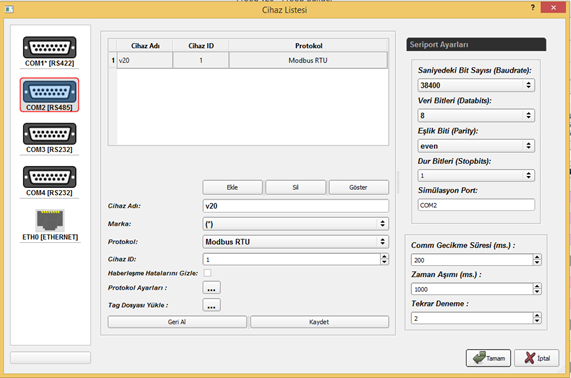Screen dimensions: 571x378
Task: Open the ETH0 Ethernet port
Action: (x=50, y=225)
